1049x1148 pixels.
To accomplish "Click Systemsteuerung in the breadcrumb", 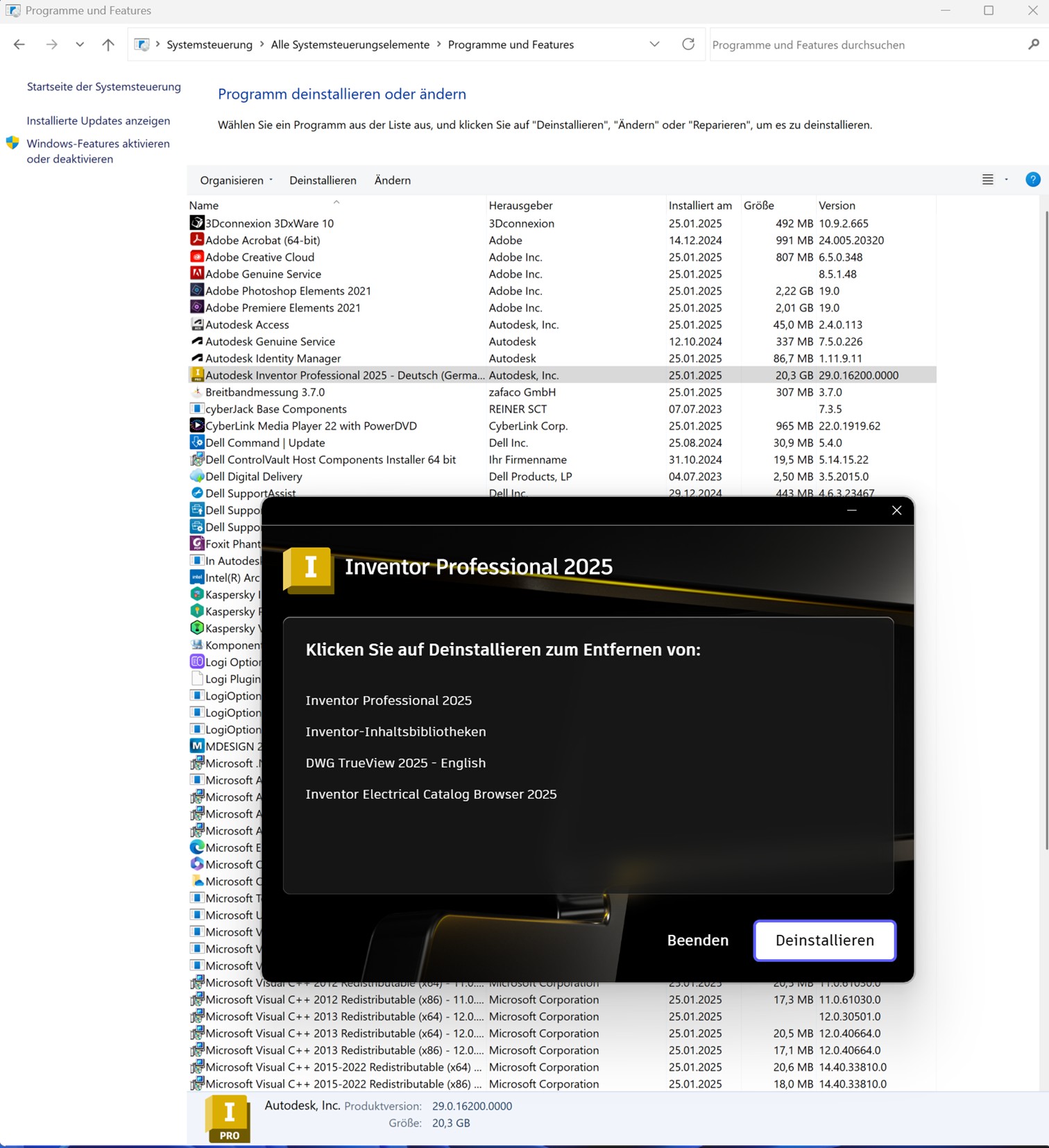I will (210, 44).
